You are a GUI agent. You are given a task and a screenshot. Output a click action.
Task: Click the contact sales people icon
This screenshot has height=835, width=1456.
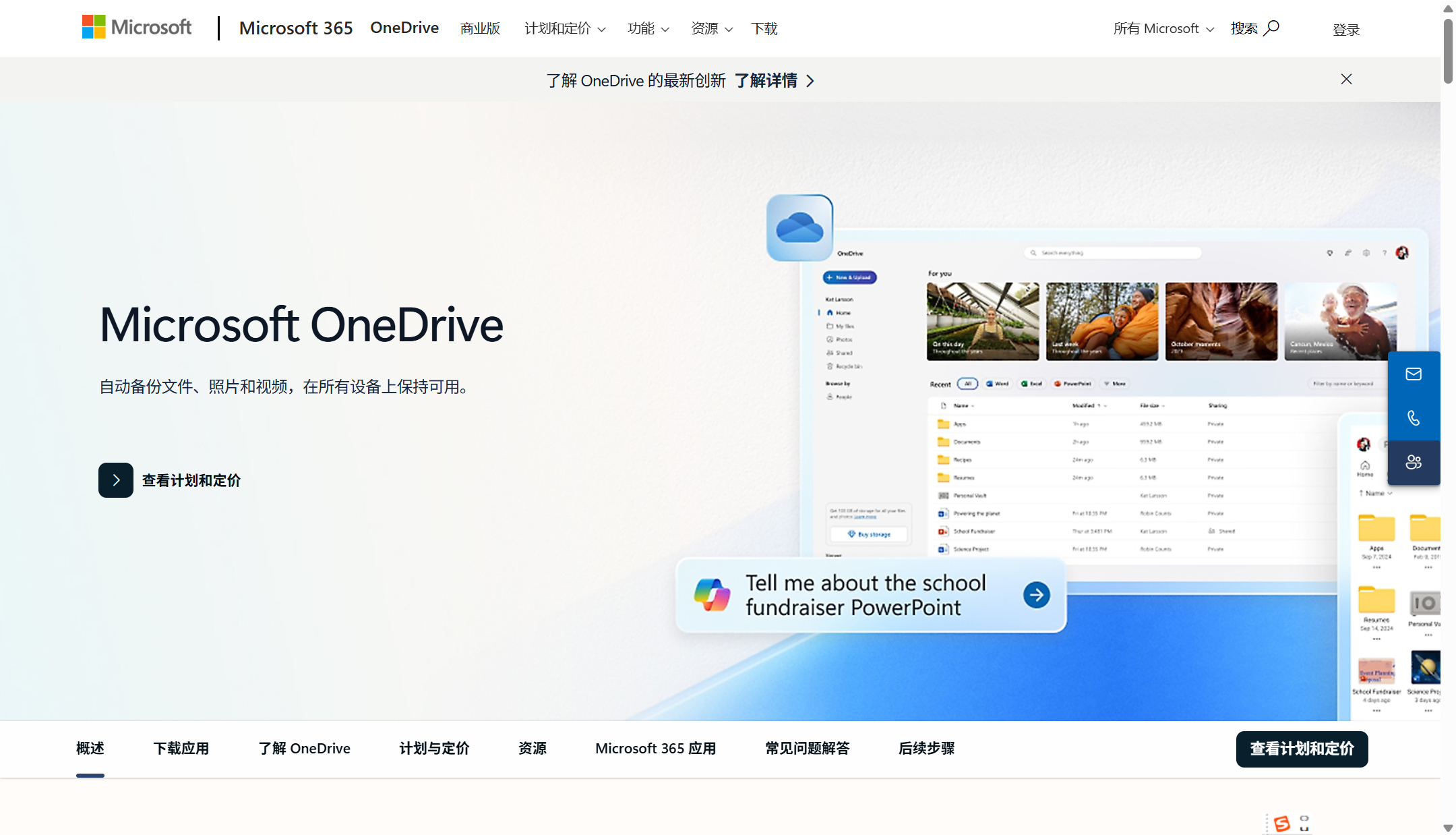[1414, 463]
